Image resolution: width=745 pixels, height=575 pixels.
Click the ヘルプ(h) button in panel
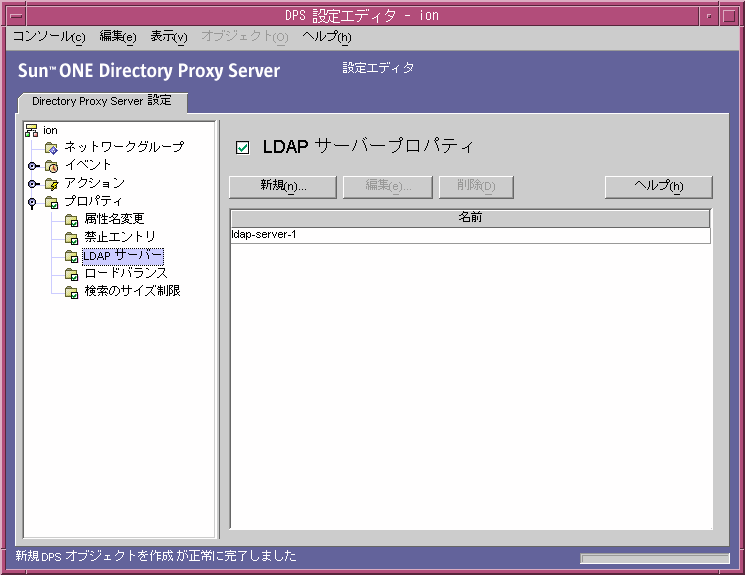(659, 187)
